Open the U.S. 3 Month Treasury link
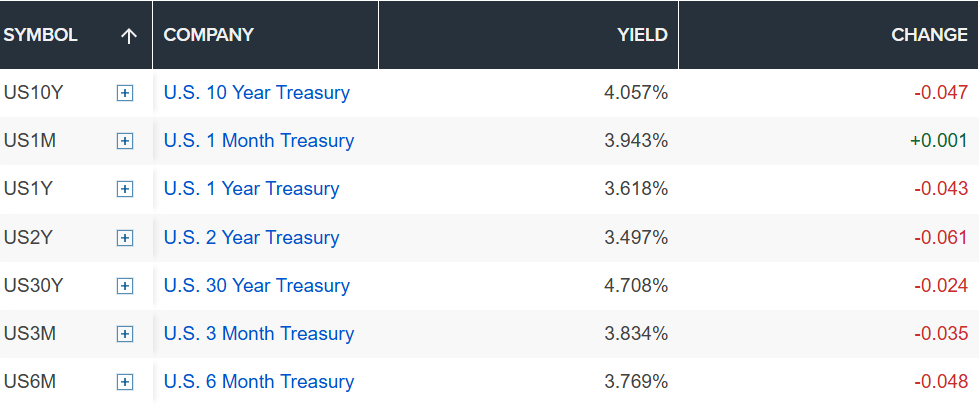 click(259, 334)
